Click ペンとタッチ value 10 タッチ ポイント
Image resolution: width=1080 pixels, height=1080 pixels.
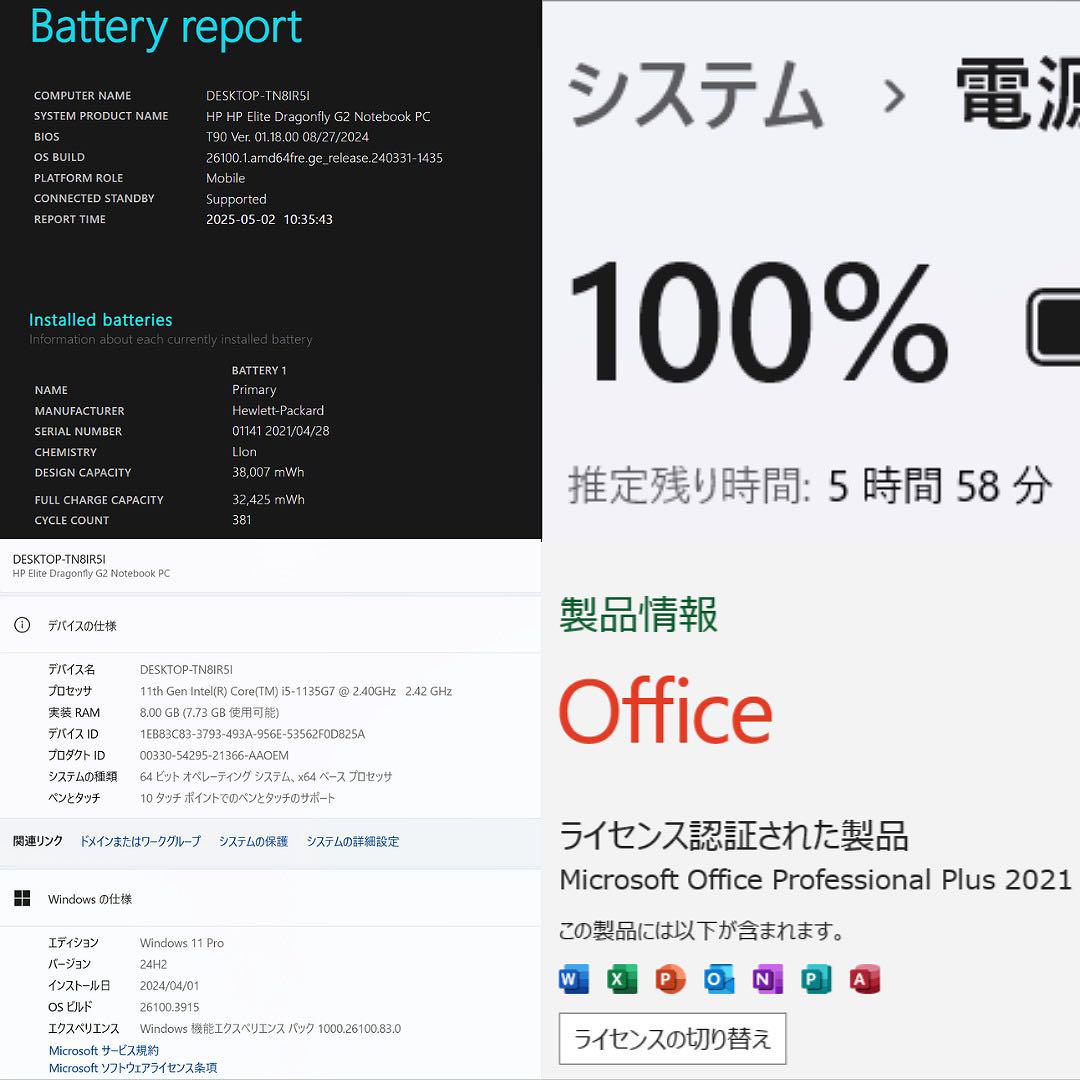pos(238,798)
